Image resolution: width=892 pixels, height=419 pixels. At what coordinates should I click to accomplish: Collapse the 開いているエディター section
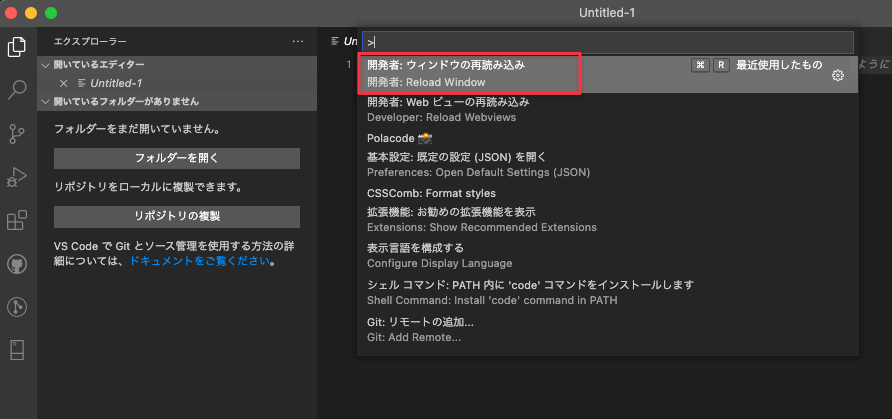click(x=177, y=65)
